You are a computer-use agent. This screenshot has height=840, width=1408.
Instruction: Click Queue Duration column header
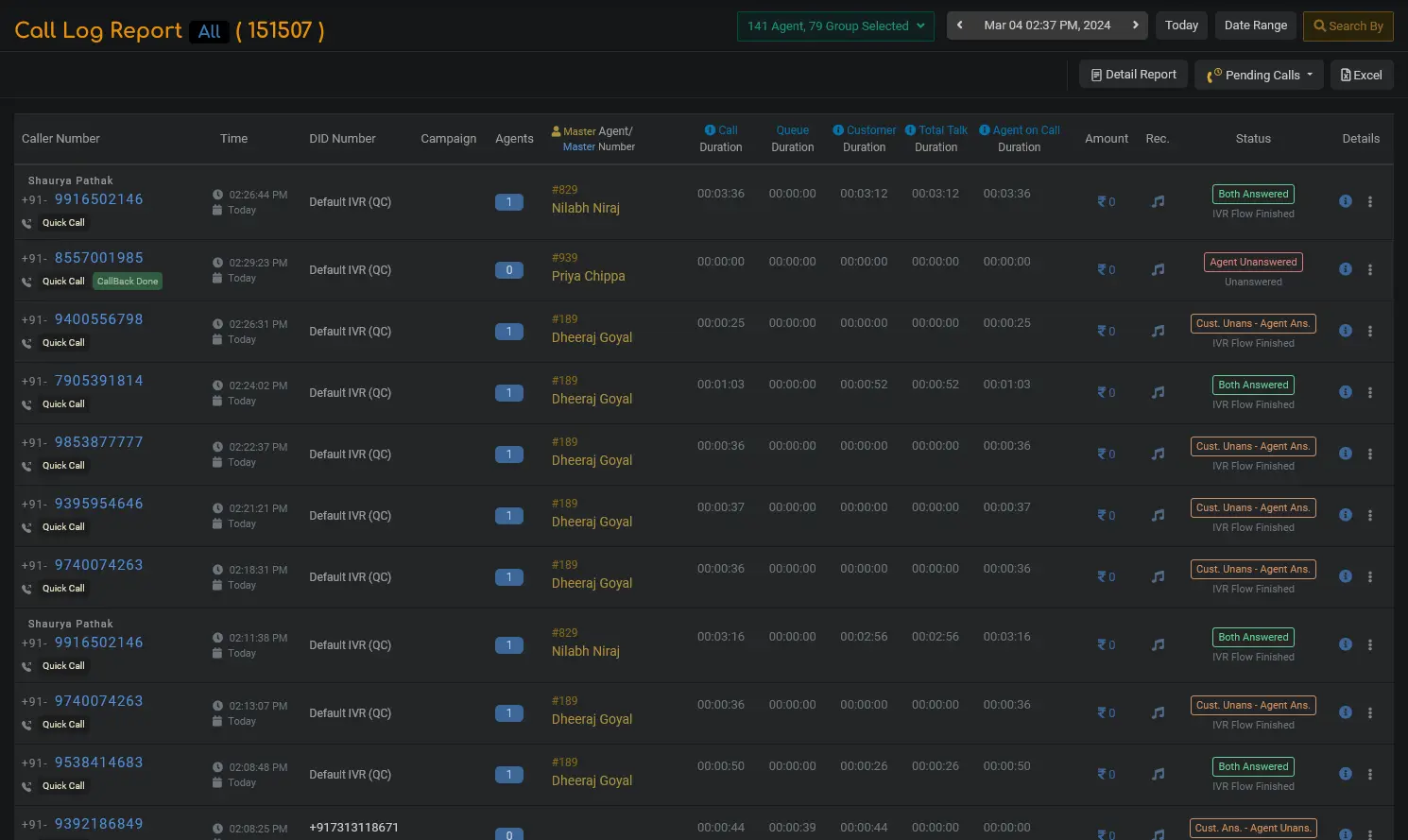792,139
